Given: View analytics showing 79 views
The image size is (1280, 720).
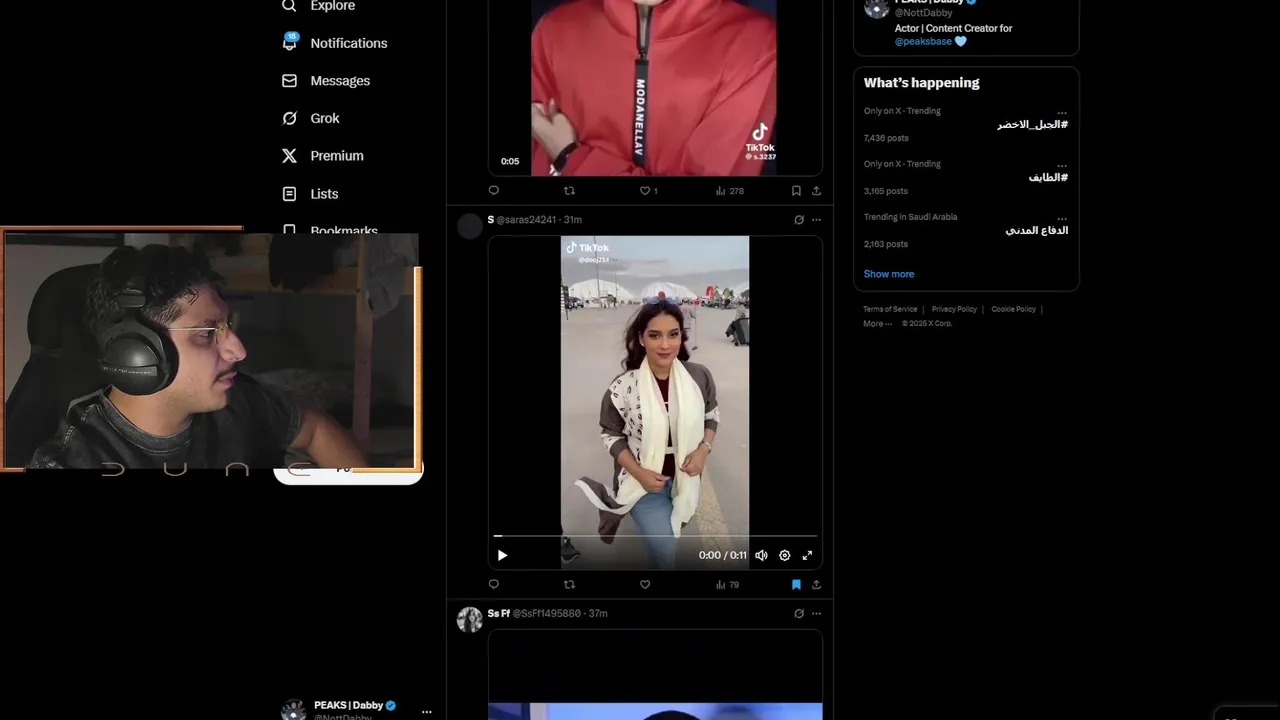Looking at the screenshot, I should point(728,584).
